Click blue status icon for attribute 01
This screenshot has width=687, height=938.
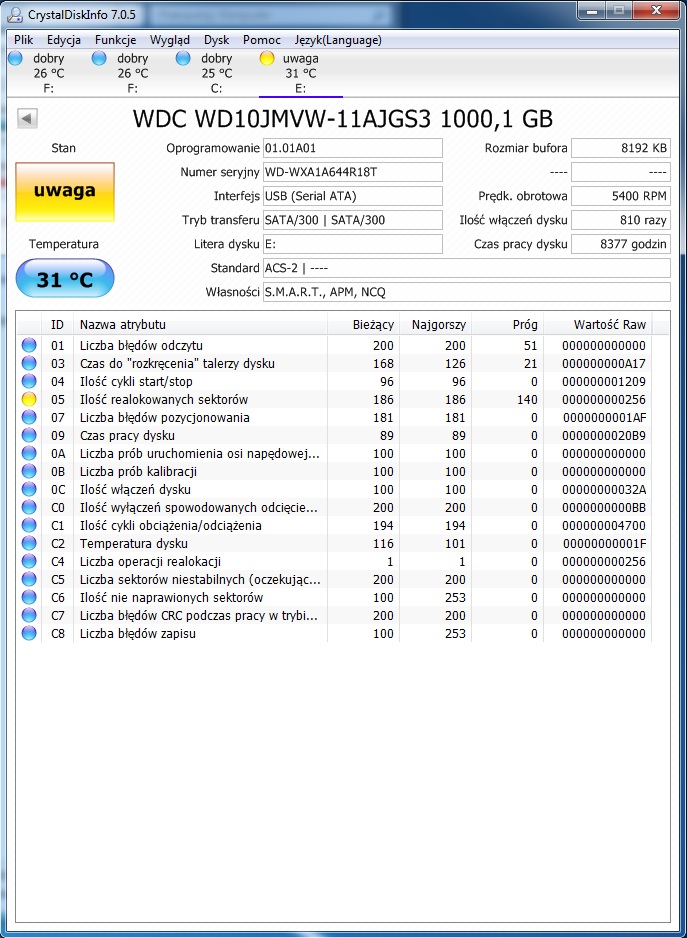tap(29, 345)
